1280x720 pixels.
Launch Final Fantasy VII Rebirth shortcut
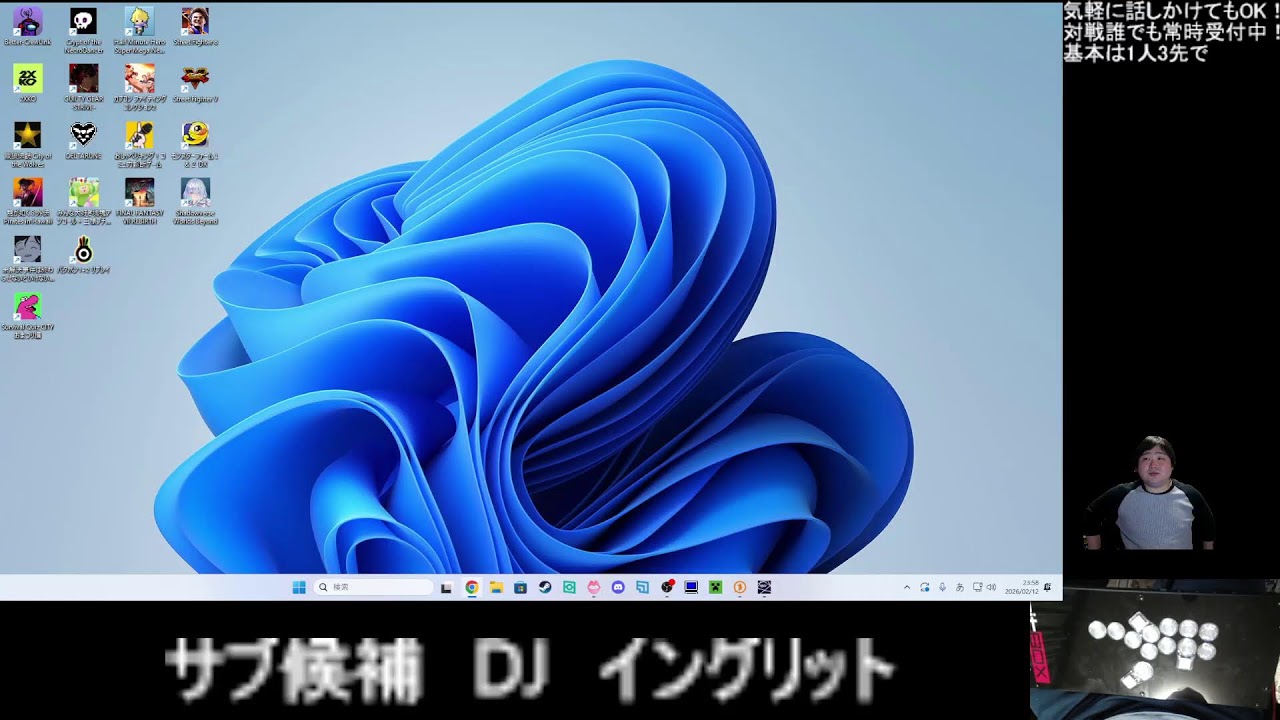coord(140,200)
